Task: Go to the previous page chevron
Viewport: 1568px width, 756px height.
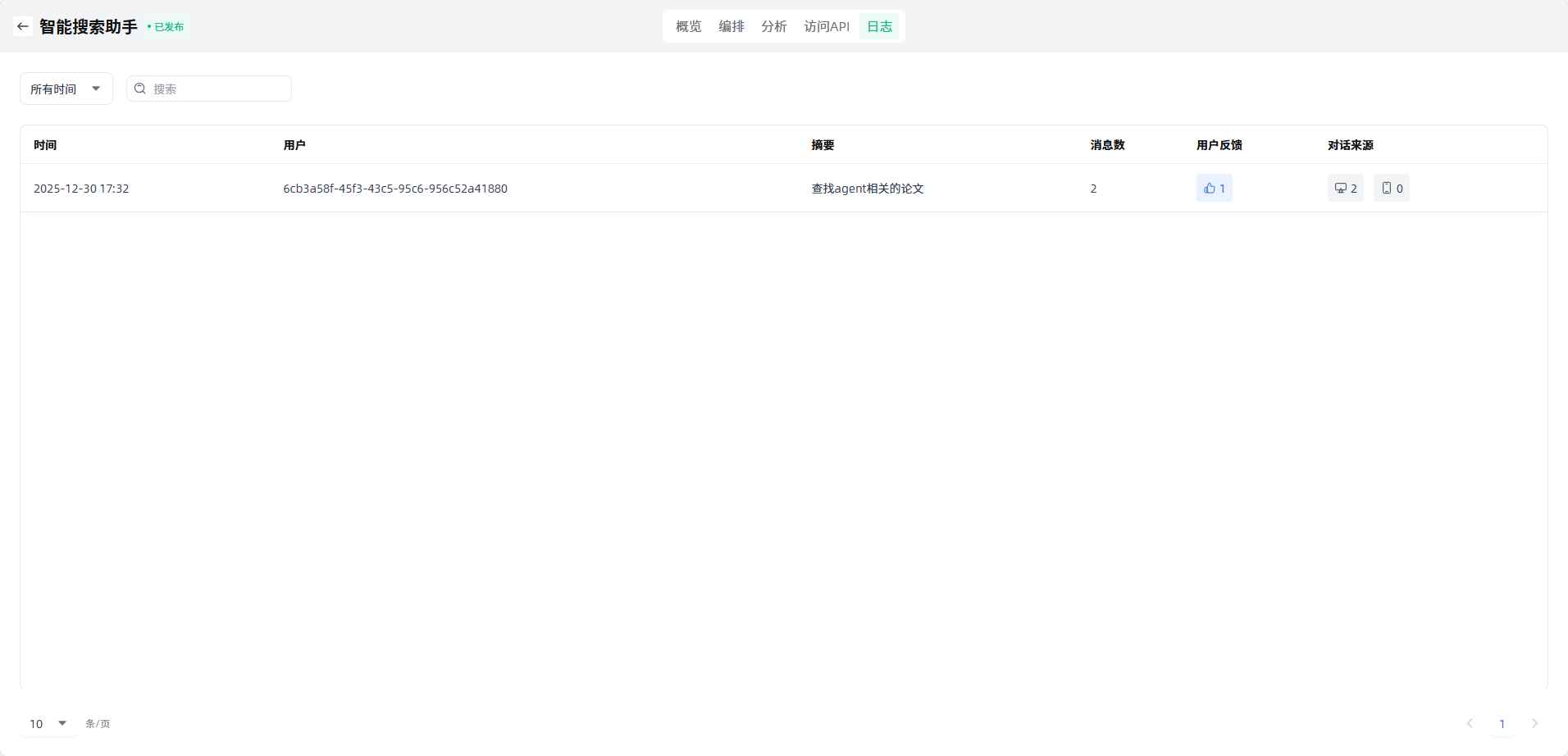Action: [x=1470, y=723]
